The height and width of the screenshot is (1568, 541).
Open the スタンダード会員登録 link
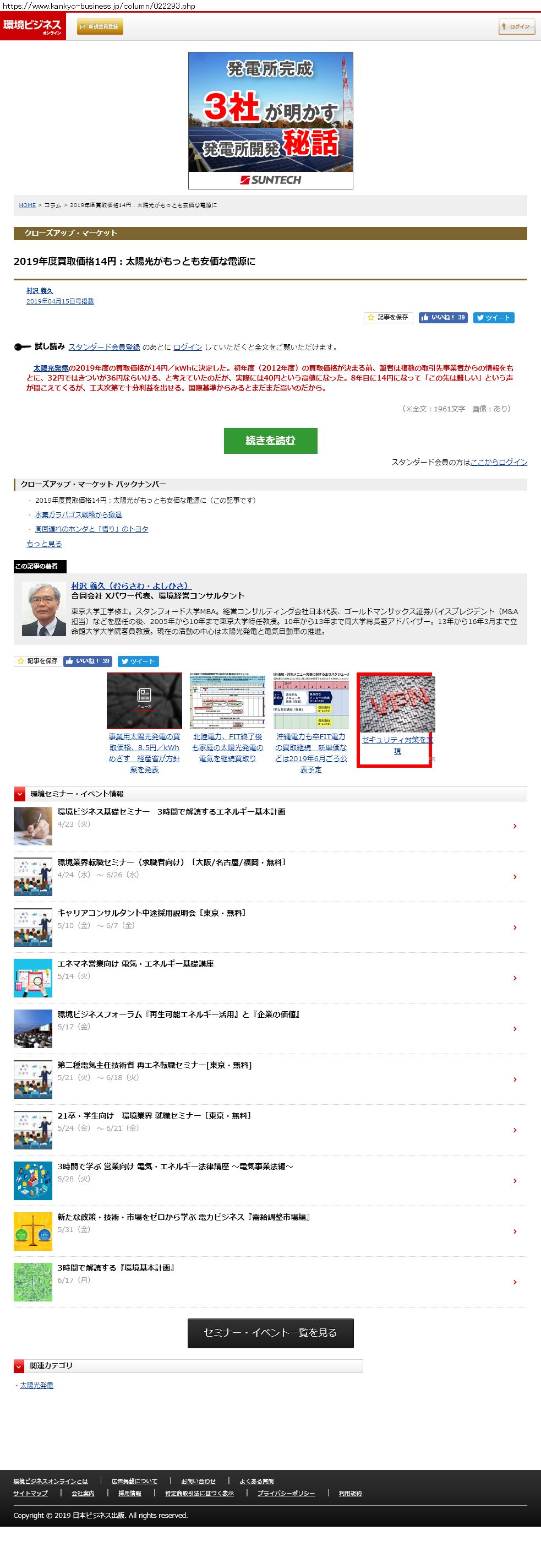point(104,347)
